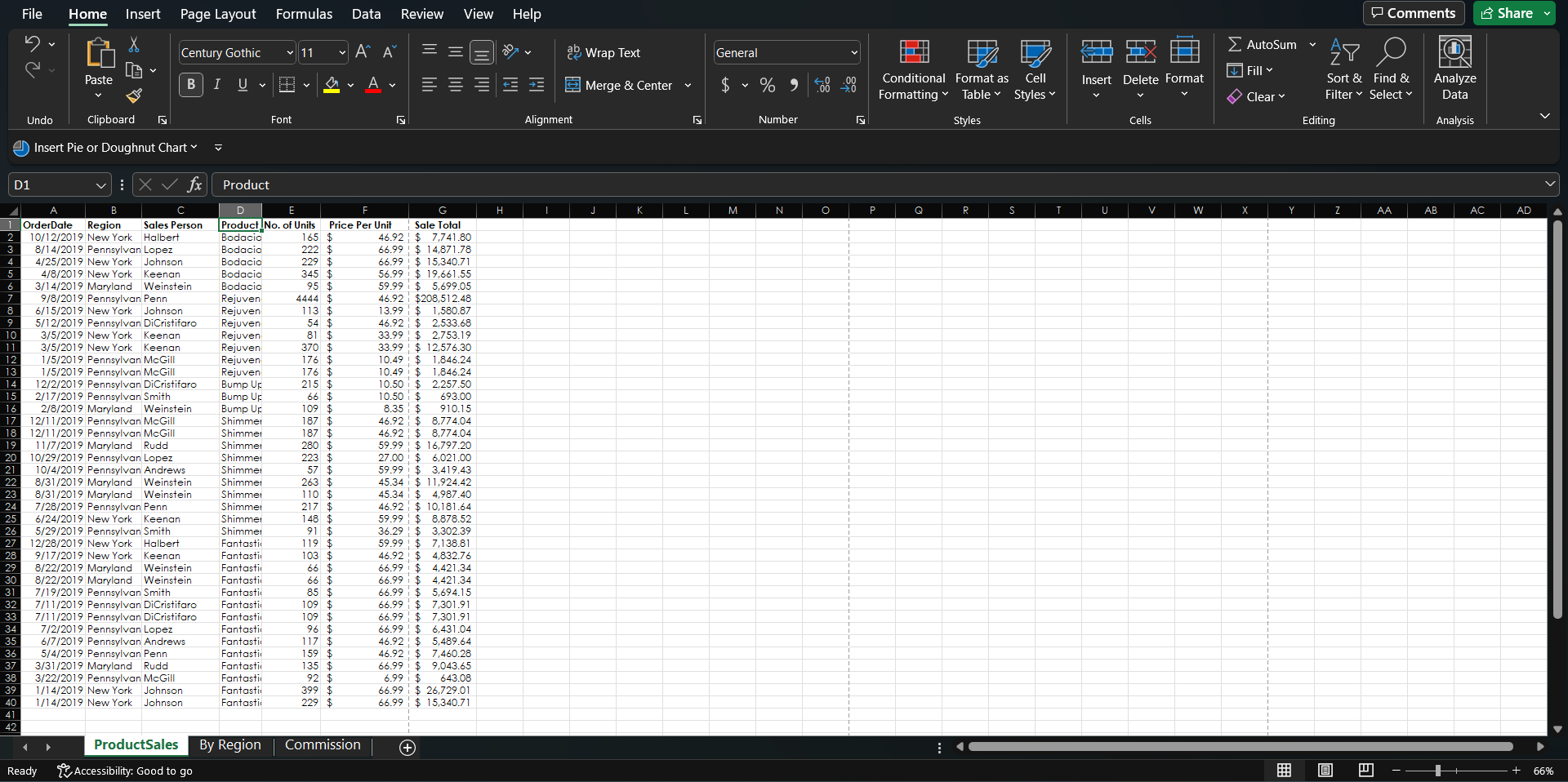Viewport: 1568px width, 782px height.
Task: Apply the Comma Style icon
Action: tap(793, 85)
